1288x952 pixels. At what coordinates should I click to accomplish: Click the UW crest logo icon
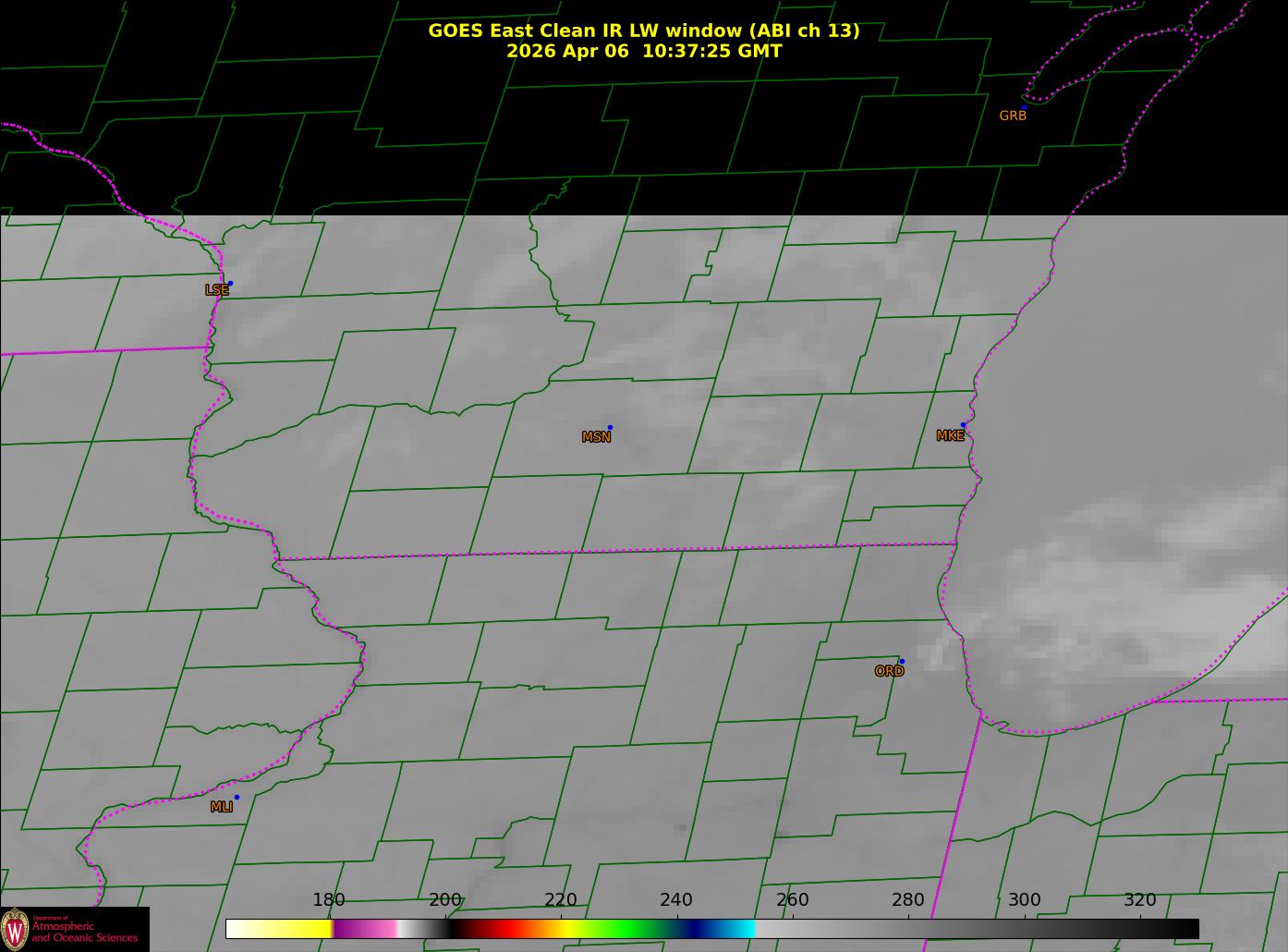tap(16, 929)
